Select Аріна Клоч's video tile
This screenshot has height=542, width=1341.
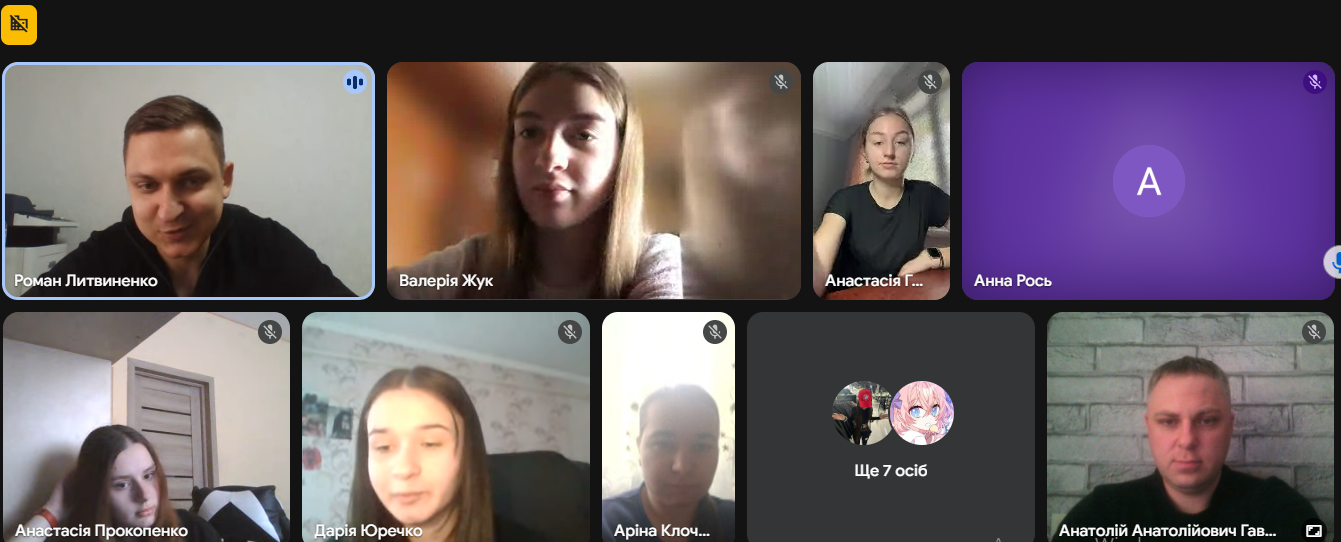668,427
